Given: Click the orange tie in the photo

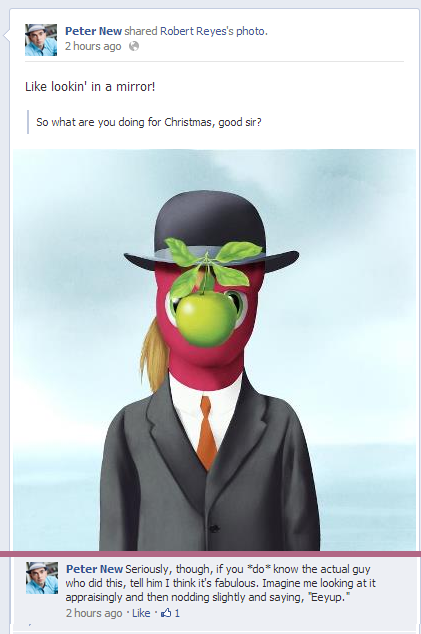Looking at the screenshot, I should (x=207, y=432).
